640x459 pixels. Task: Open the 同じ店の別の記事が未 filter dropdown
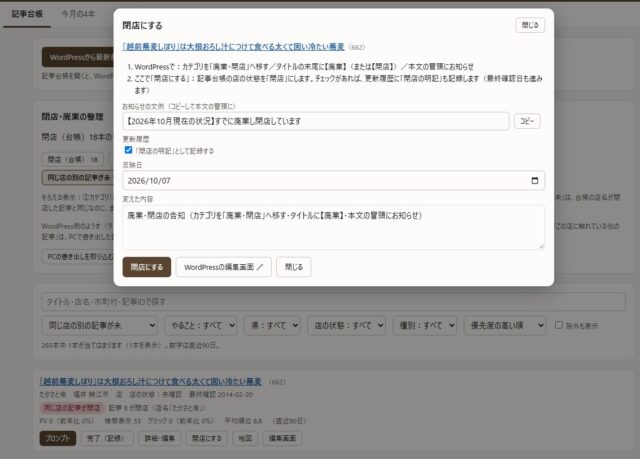(100, 325)
